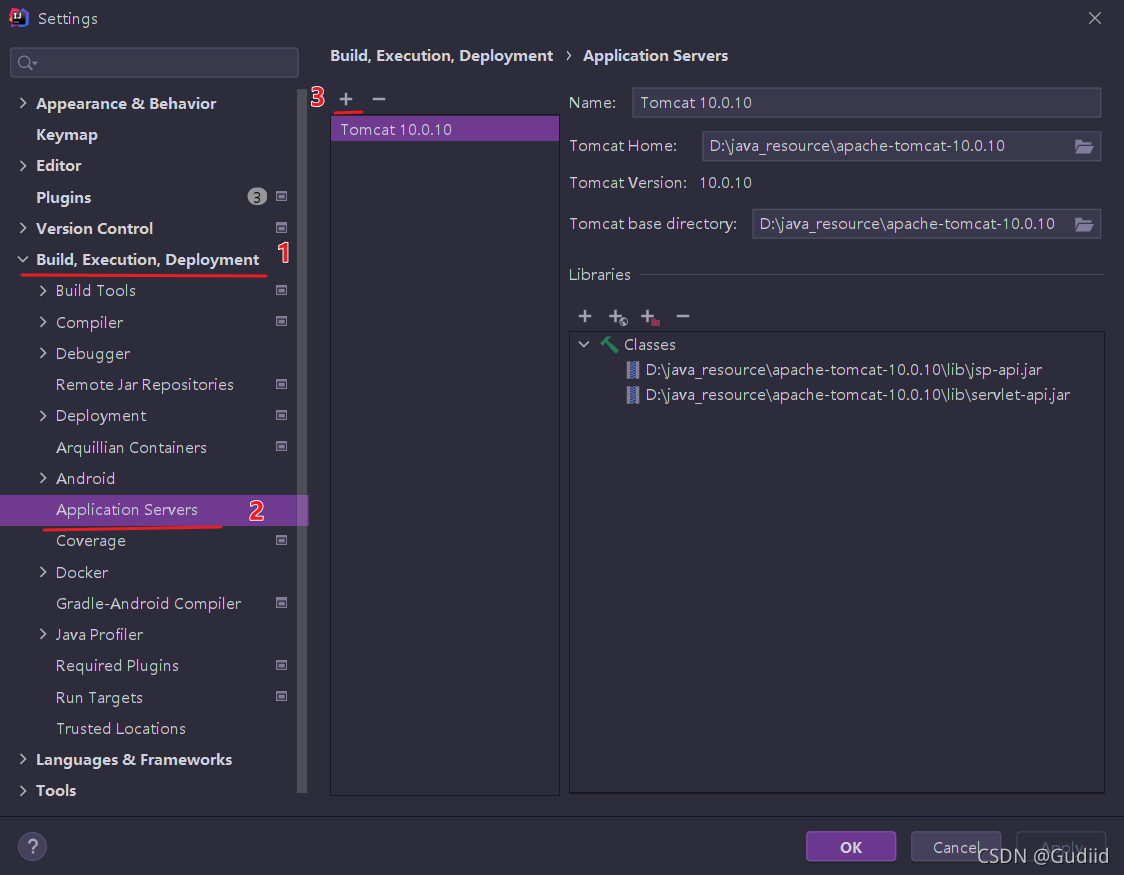Expand the Editor section

23,166
